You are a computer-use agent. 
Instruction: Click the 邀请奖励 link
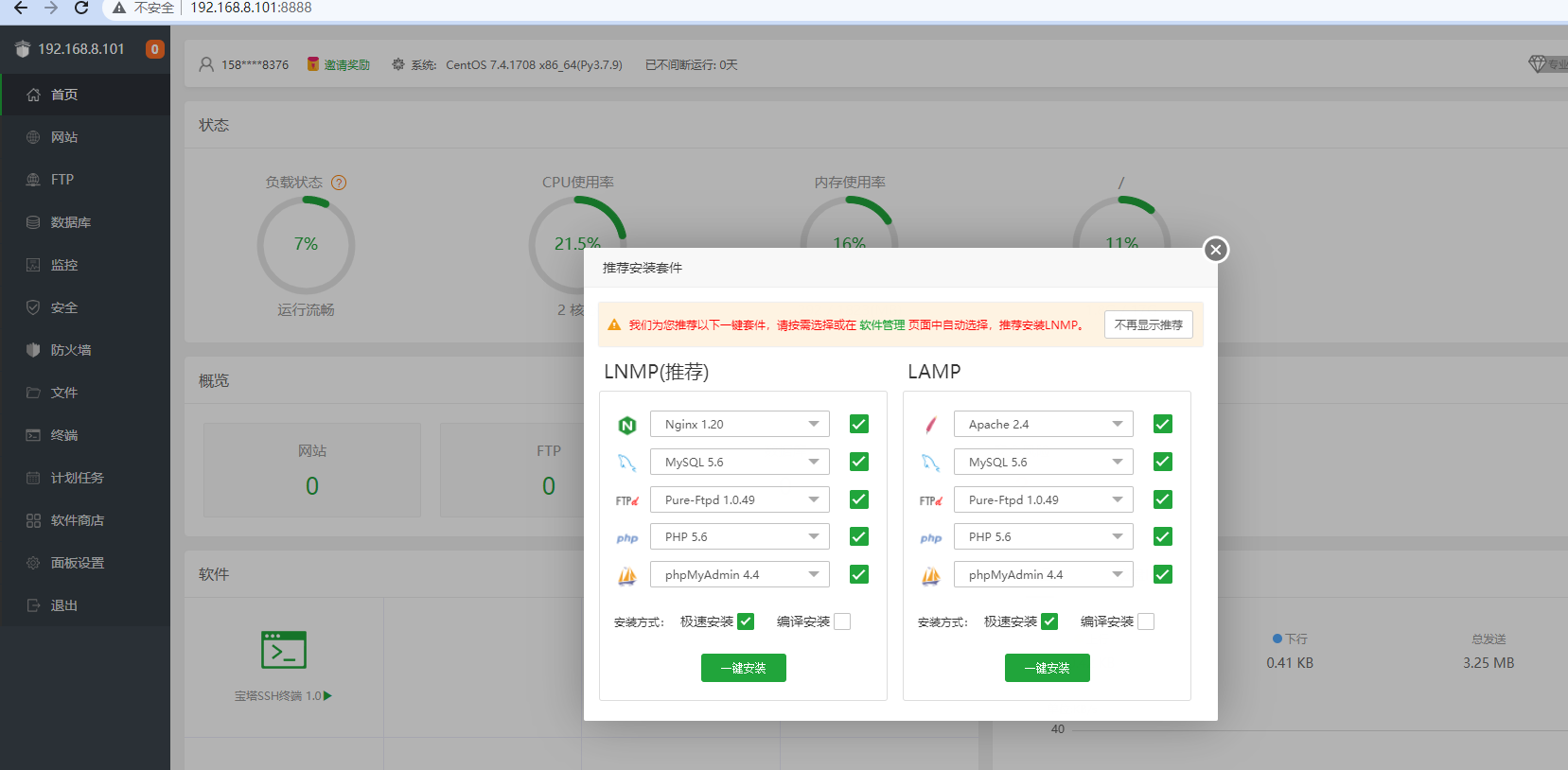point(347,65)
